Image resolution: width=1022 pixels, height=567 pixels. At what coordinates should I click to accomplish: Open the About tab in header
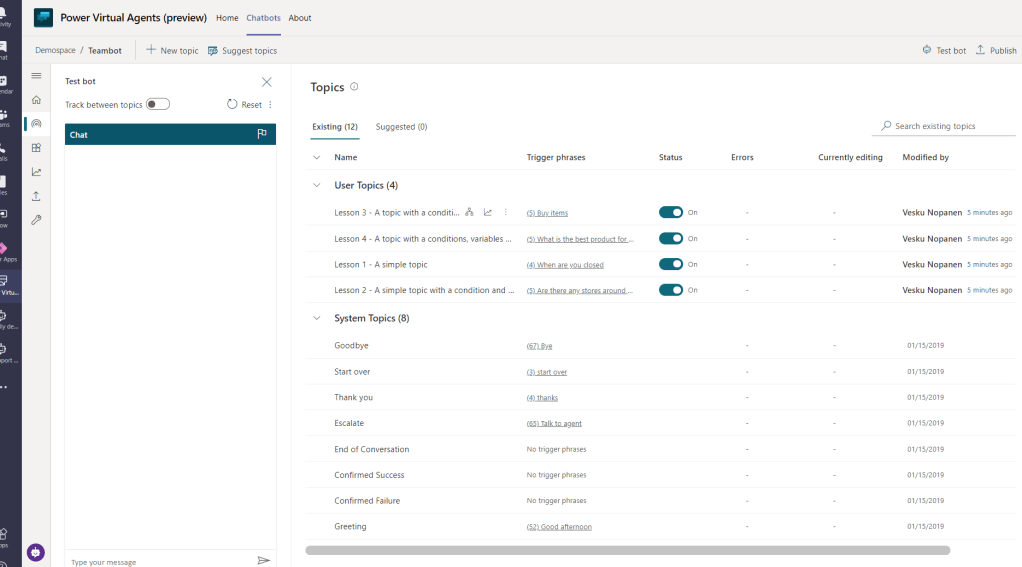tap(300, 18)
